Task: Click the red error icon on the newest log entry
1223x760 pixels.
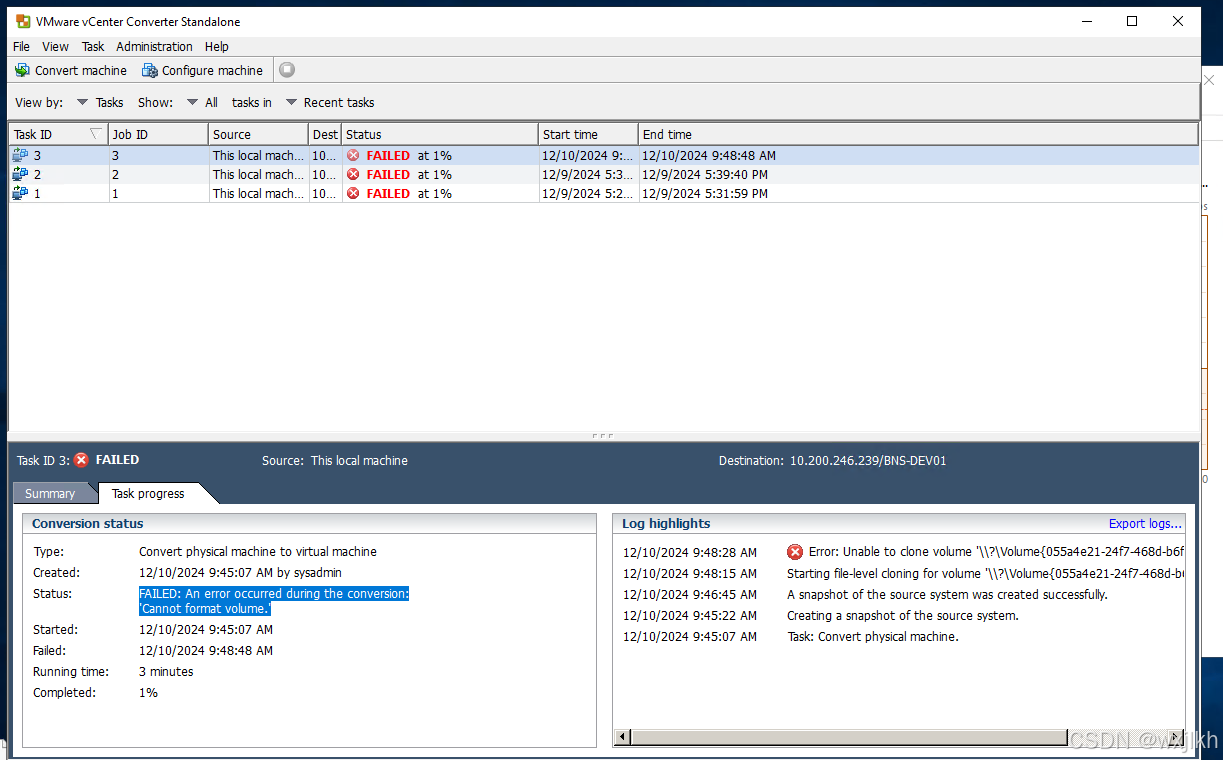Action: pos(795,552)
